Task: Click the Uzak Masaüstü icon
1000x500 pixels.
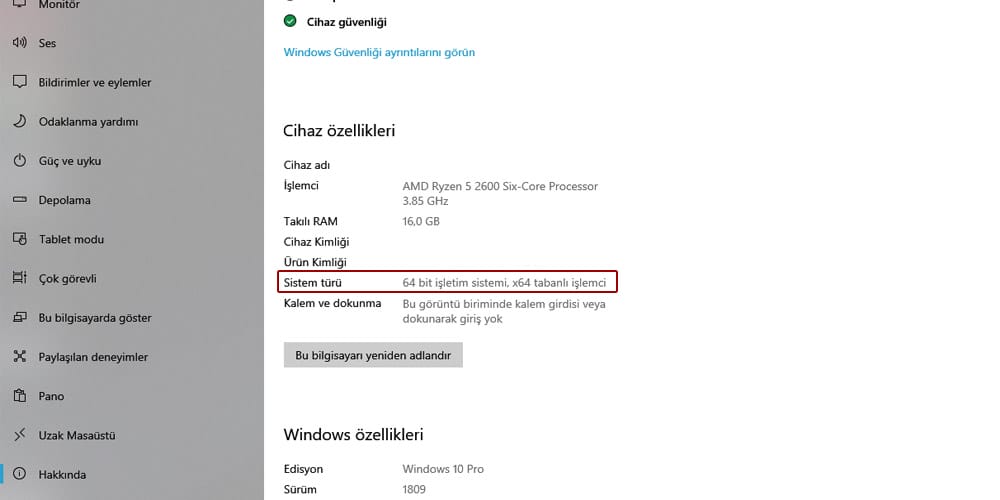Action: point(19,435)
